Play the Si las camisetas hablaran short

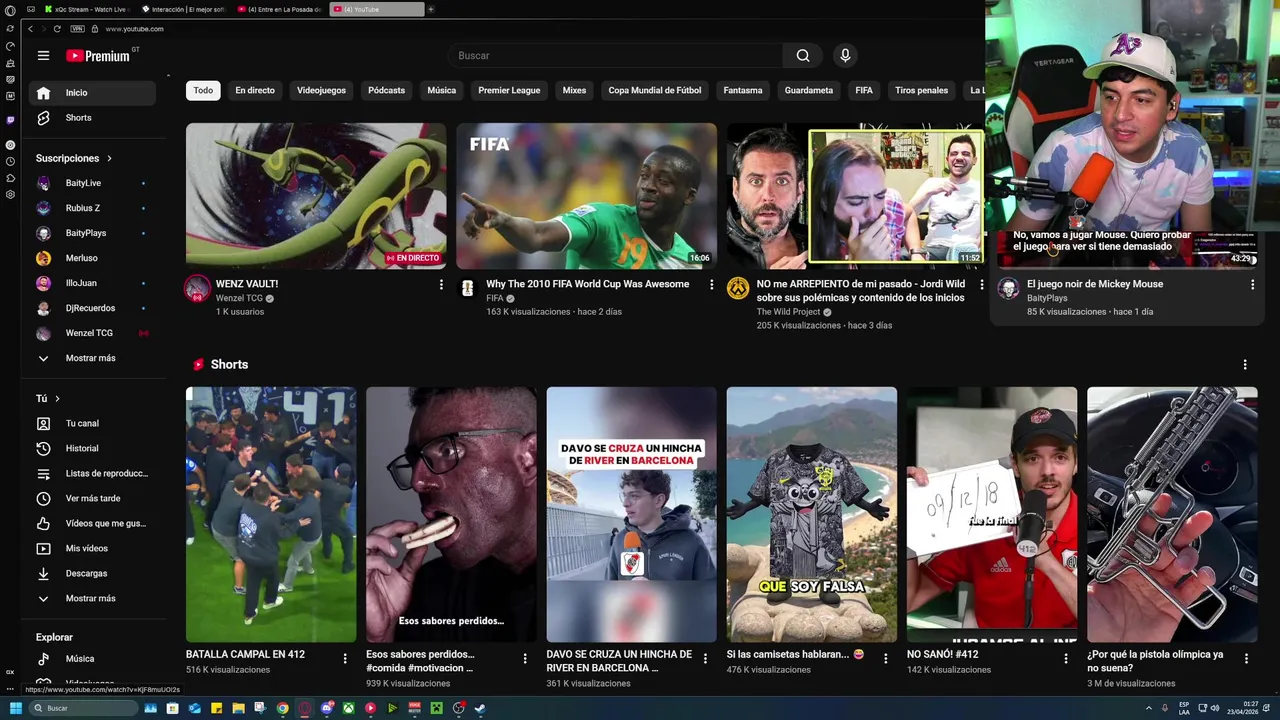coord(811,514)
